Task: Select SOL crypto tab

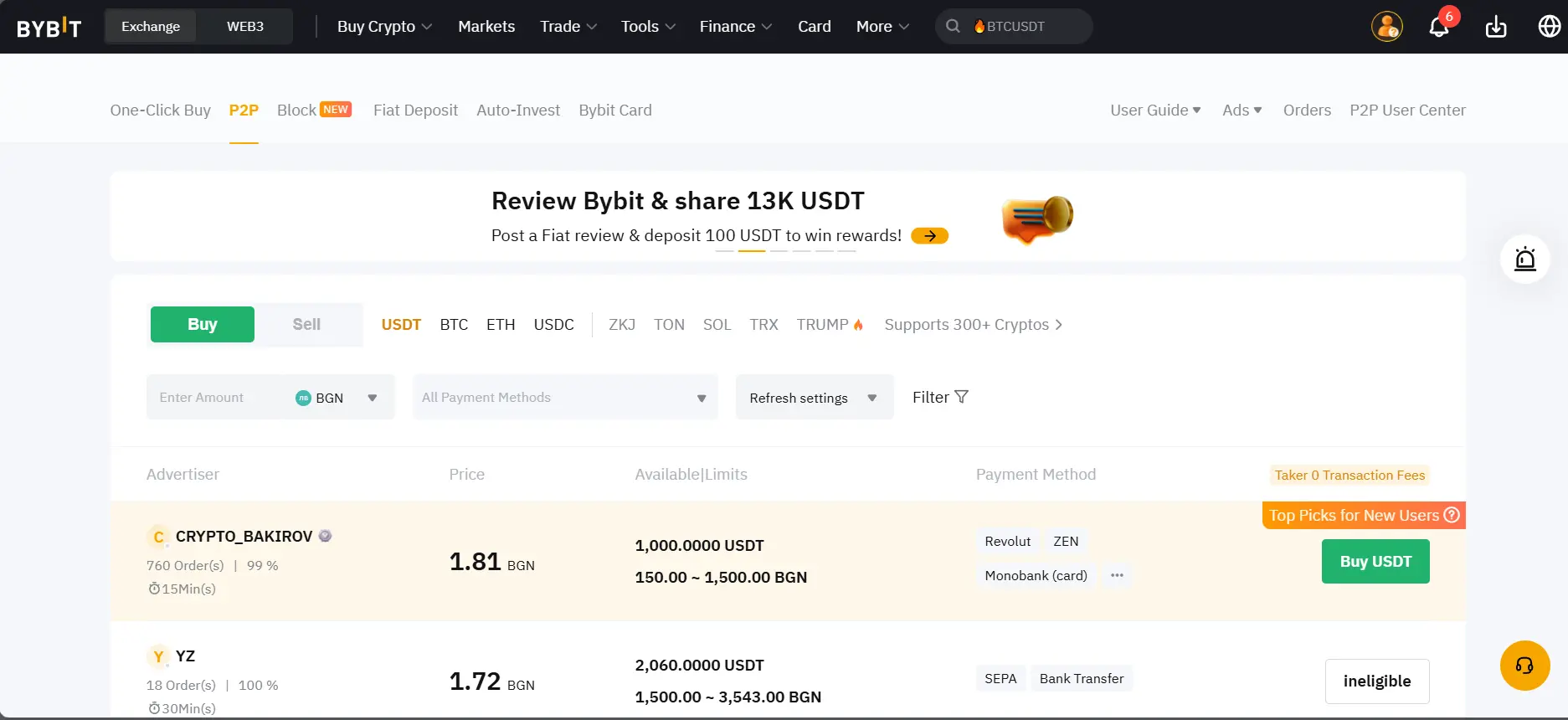Action: tap(717, 325)
